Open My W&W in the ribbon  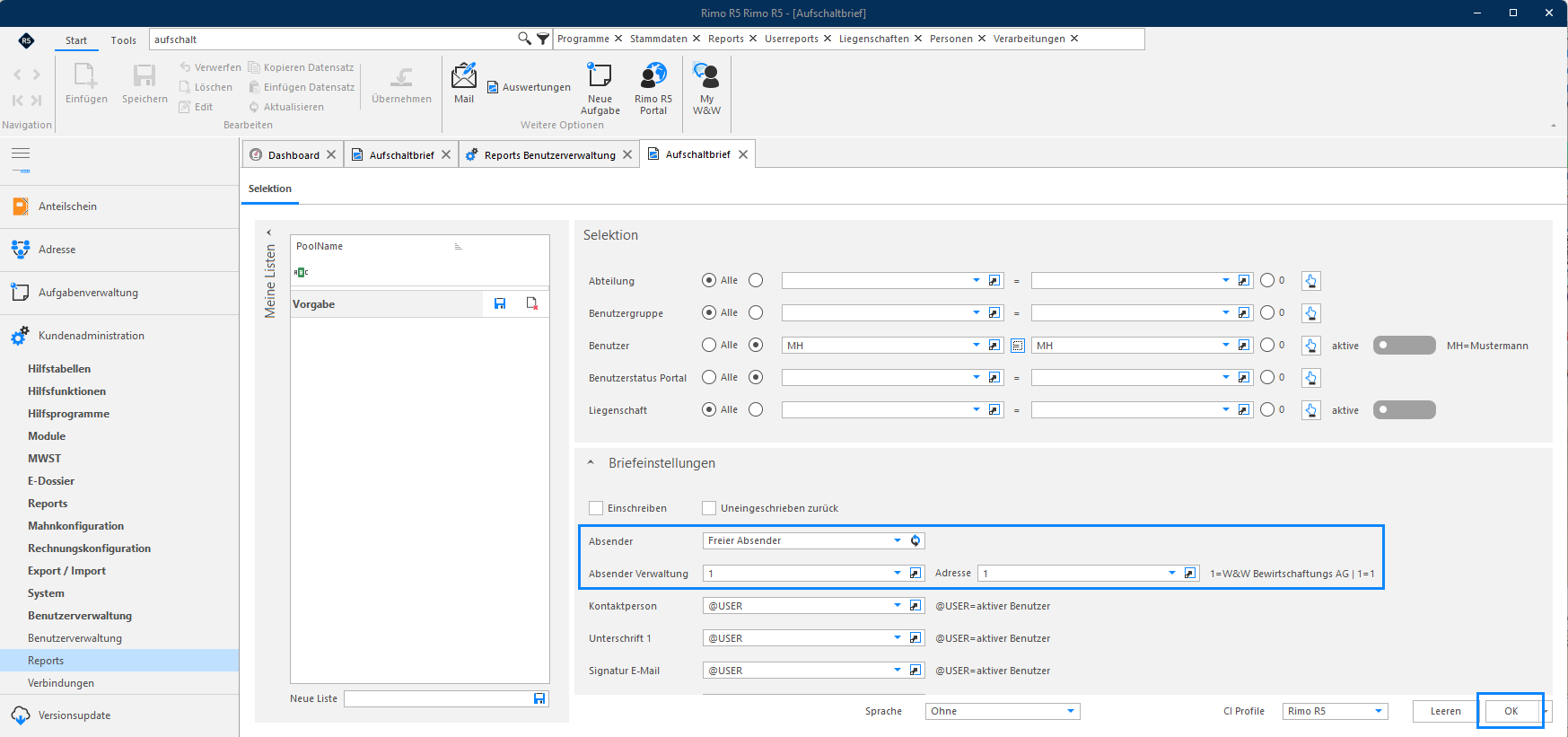pos(706,89)
